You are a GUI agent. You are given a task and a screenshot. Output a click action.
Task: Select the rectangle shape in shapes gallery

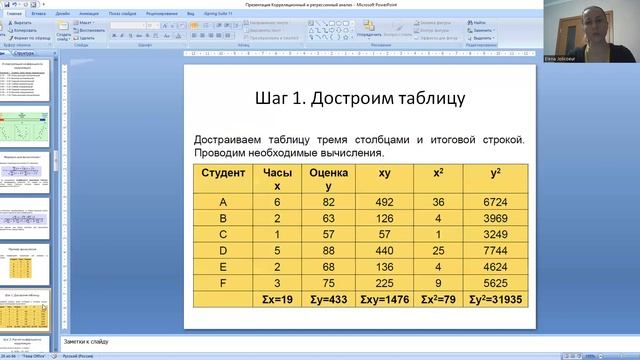coord(331,23)
